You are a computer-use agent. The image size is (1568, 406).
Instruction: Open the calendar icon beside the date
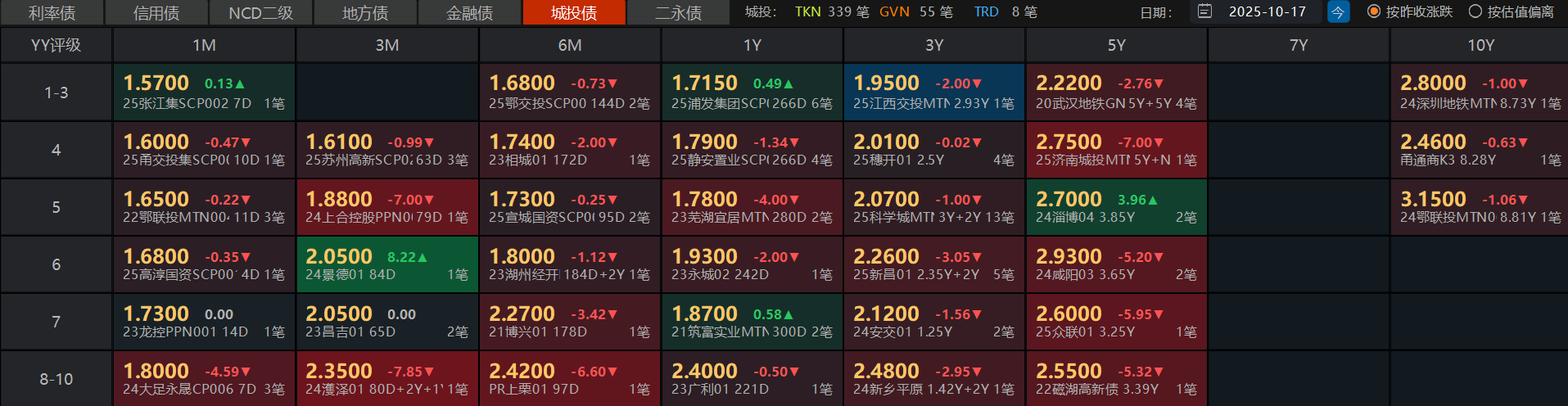click(x=1204, y=11)
